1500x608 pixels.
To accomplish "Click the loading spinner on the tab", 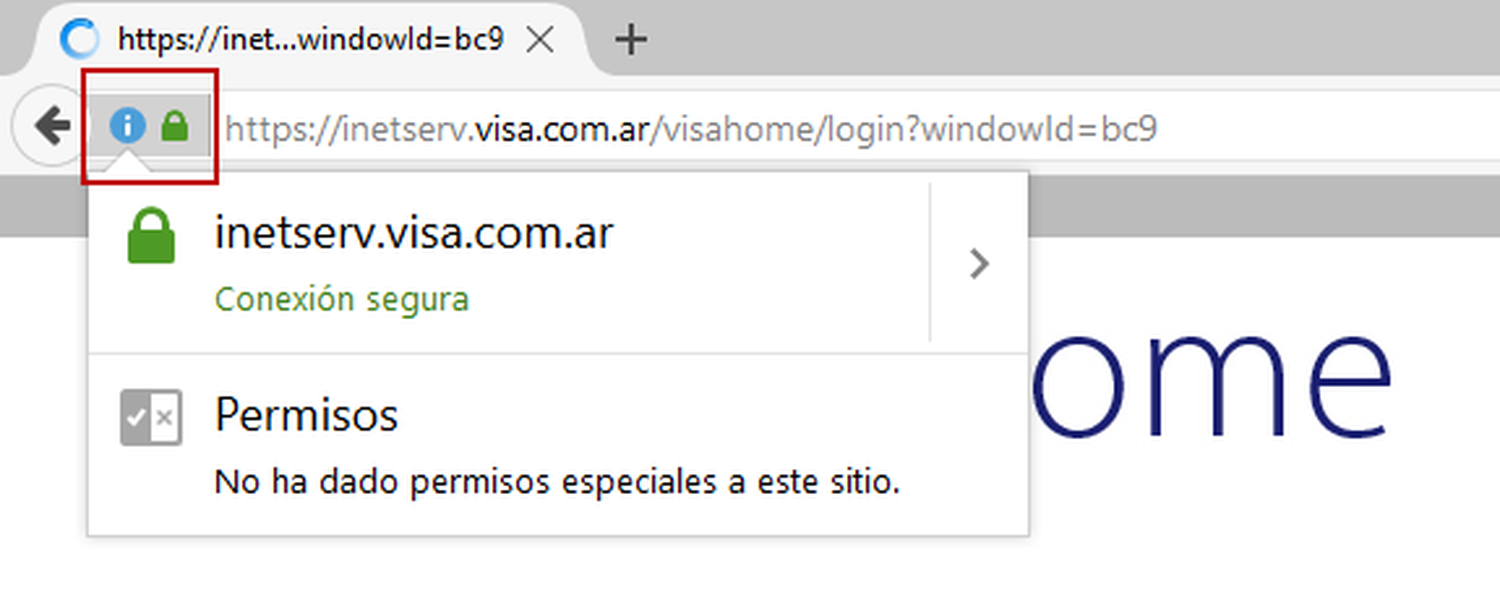I will 80,40.
